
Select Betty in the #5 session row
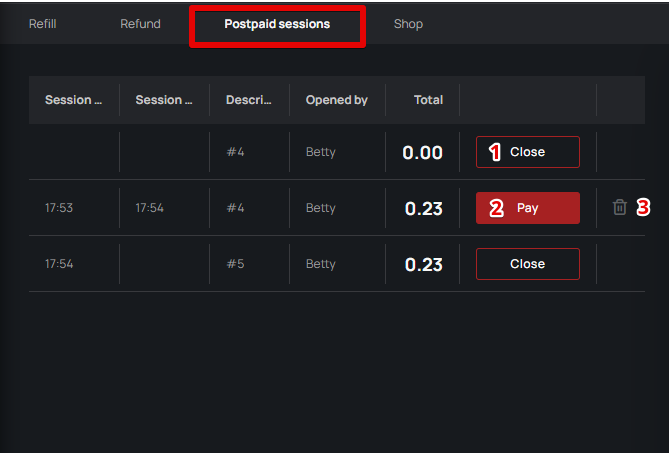[x=321, y=264]
